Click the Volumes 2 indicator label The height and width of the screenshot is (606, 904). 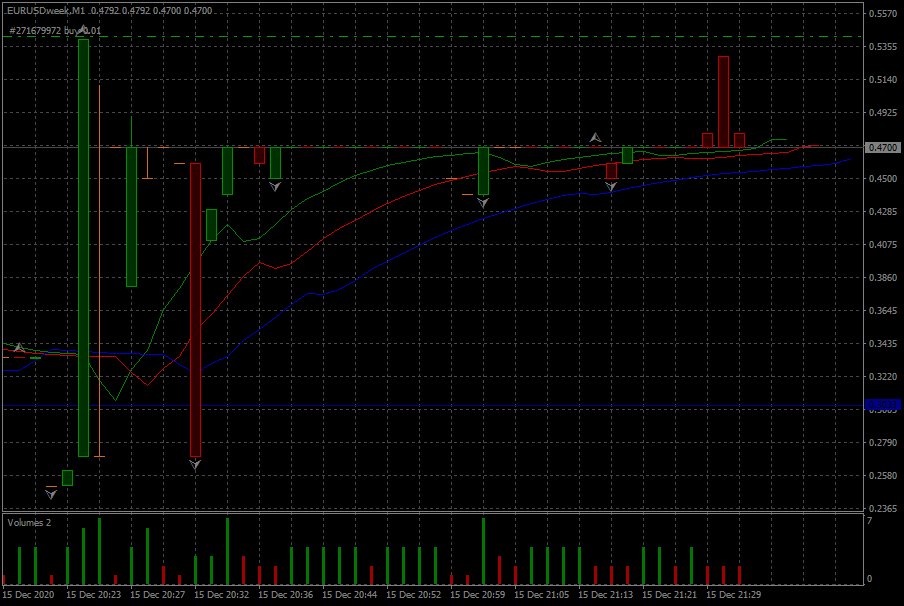(x=29, y=523)
